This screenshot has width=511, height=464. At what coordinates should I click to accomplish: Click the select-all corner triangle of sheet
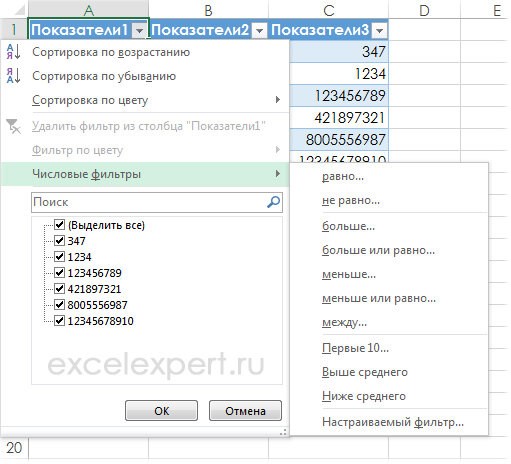coord(20,10)
